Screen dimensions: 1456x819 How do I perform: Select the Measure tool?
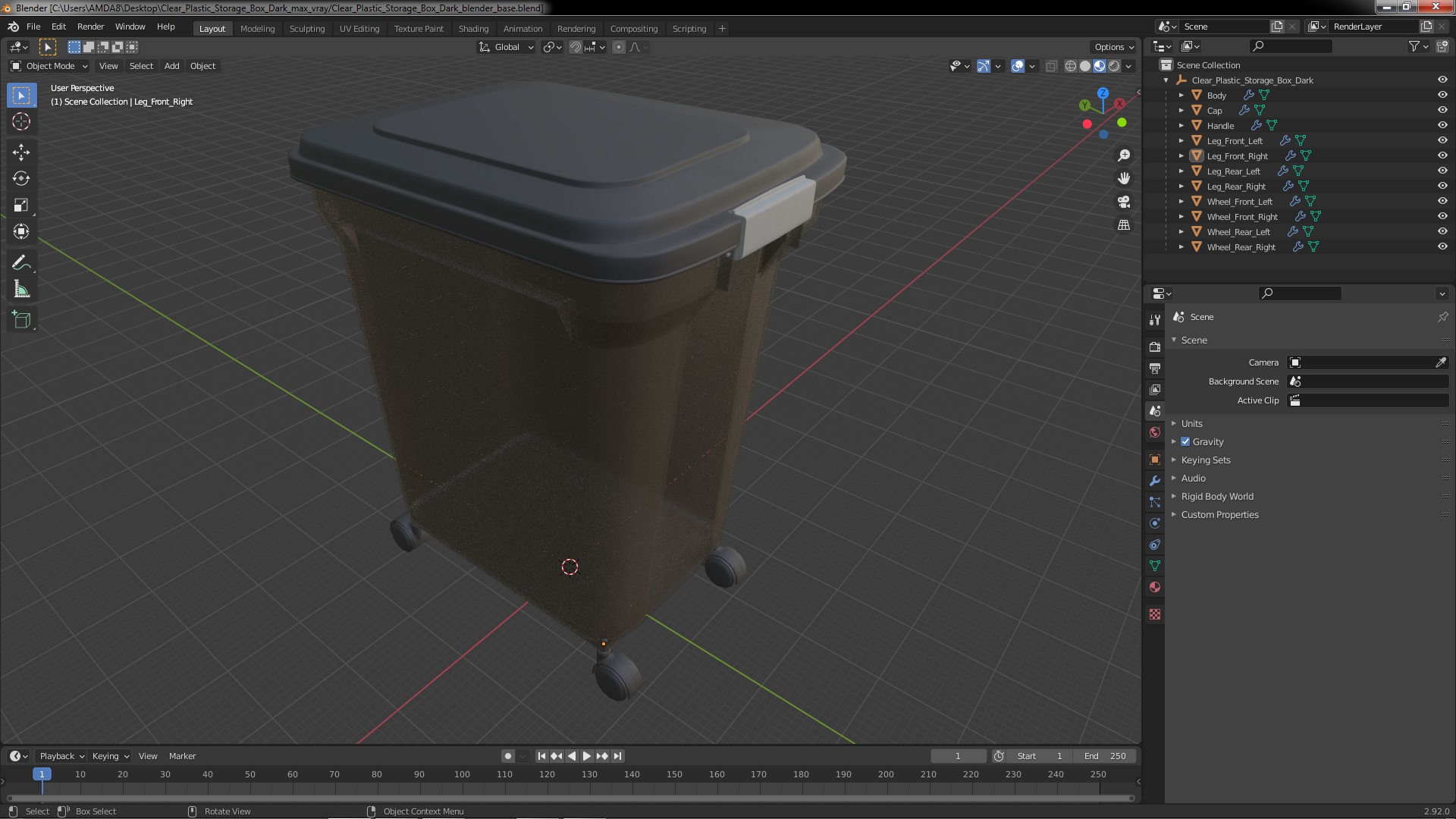tap(21, 290)
